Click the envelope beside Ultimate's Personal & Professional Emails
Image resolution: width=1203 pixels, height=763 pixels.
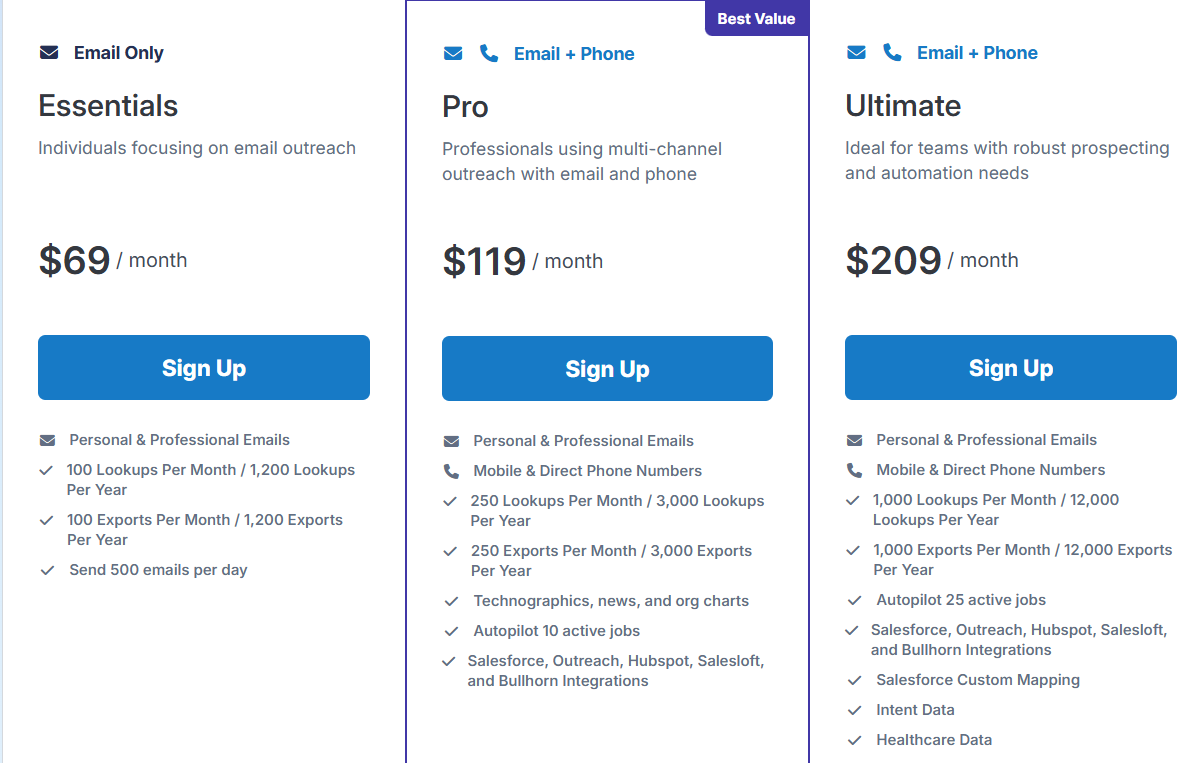coord(853,439)
